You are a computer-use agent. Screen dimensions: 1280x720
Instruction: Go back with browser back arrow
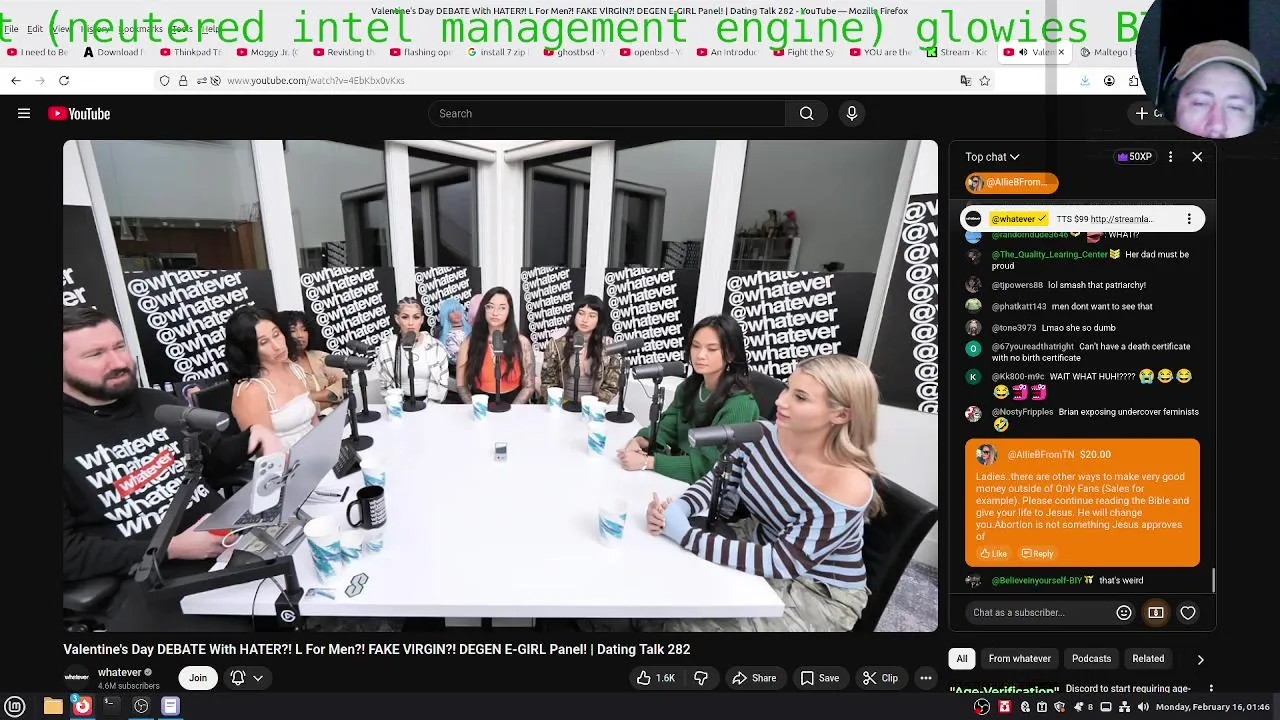(16, 80)
